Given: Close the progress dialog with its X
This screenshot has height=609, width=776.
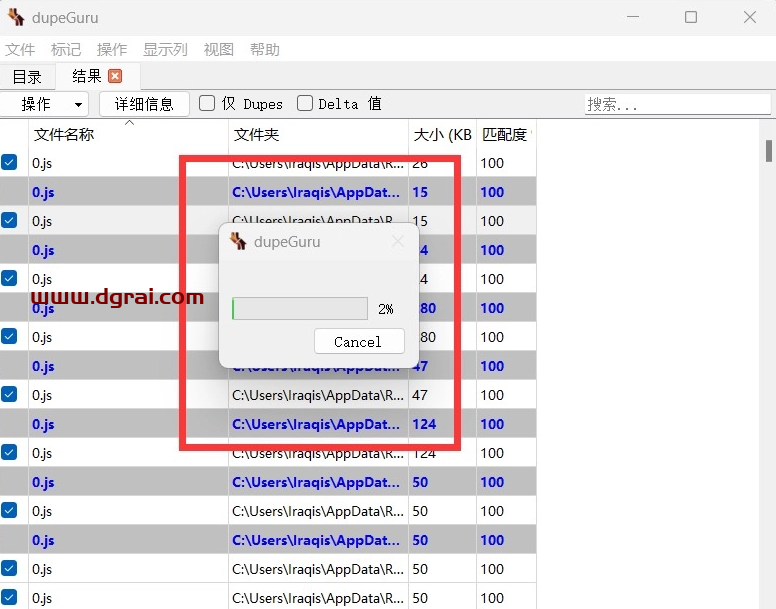Looking at the screenshot, I should tap(397, 241).
